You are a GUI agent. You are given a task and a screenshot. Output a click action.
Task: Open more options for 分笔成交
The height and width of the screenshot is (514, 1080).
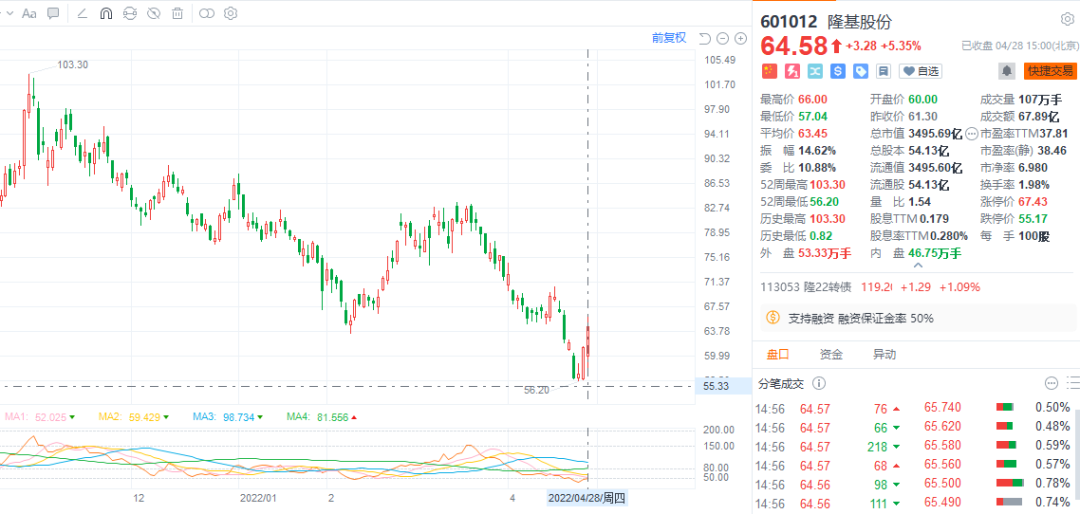pyautogui.click(x=1051, y=383)
